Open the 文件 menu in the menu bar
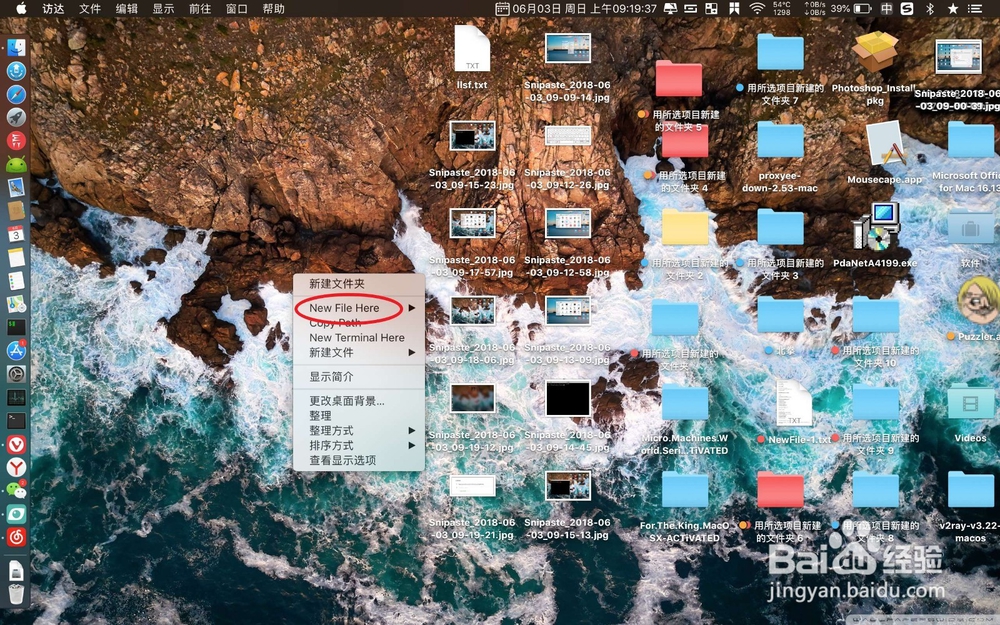The height and width of the screenshot is (625, 1000). pyautogui.click(x=89, y=9)
